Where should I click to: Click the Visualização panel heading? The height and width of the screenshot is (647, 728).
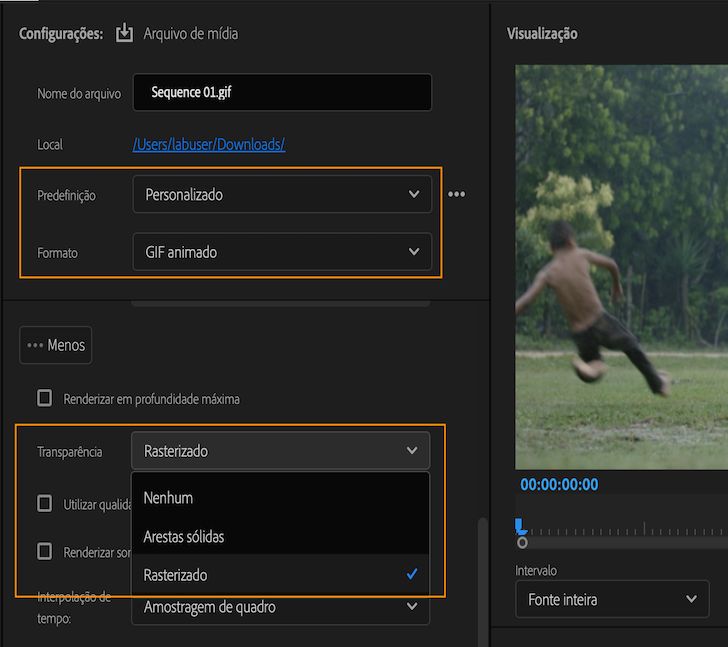tap(542, 33)
